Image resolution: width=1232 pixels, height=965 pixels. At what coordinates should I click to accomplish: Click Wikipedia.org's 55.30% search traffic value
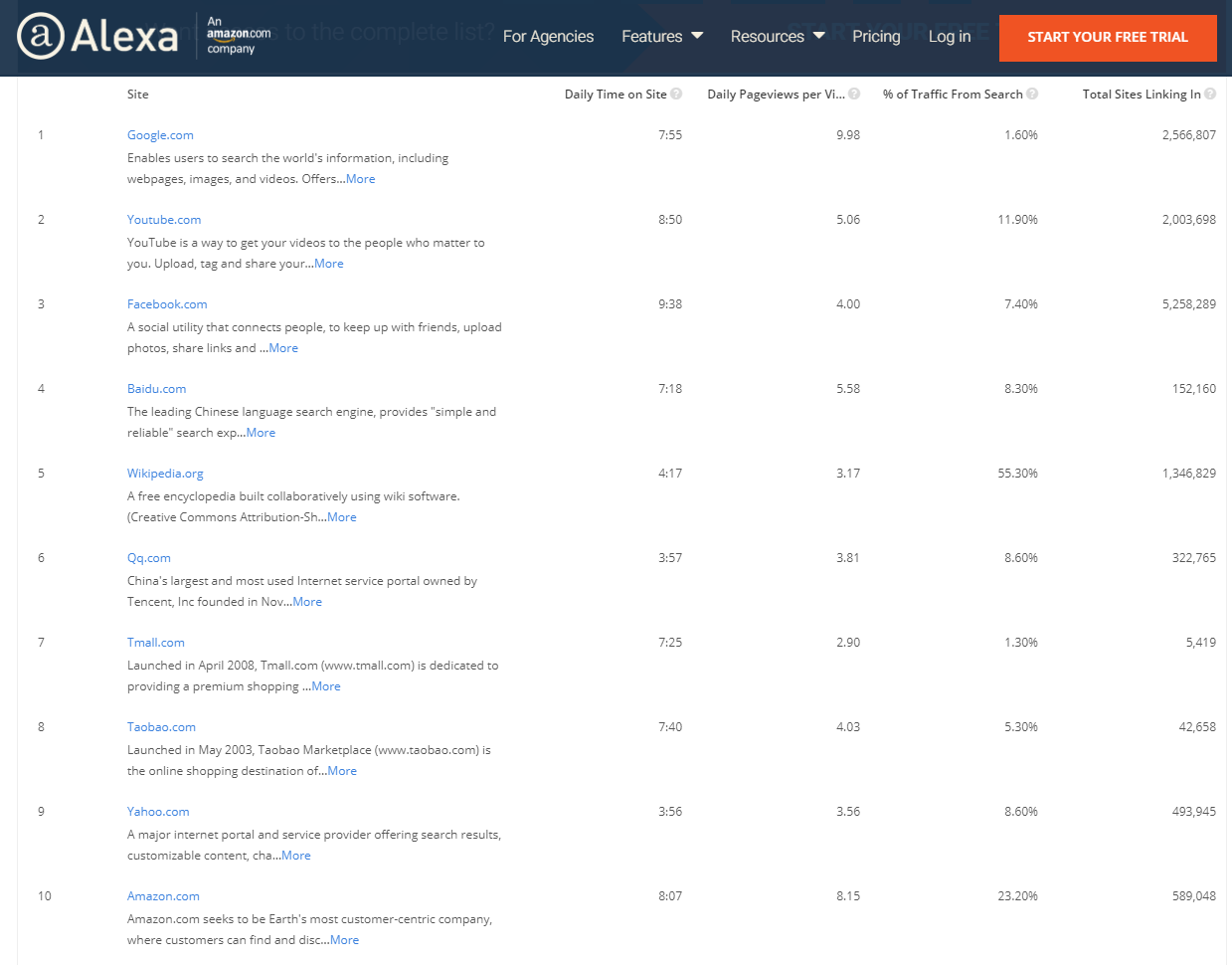point(1018,474)
